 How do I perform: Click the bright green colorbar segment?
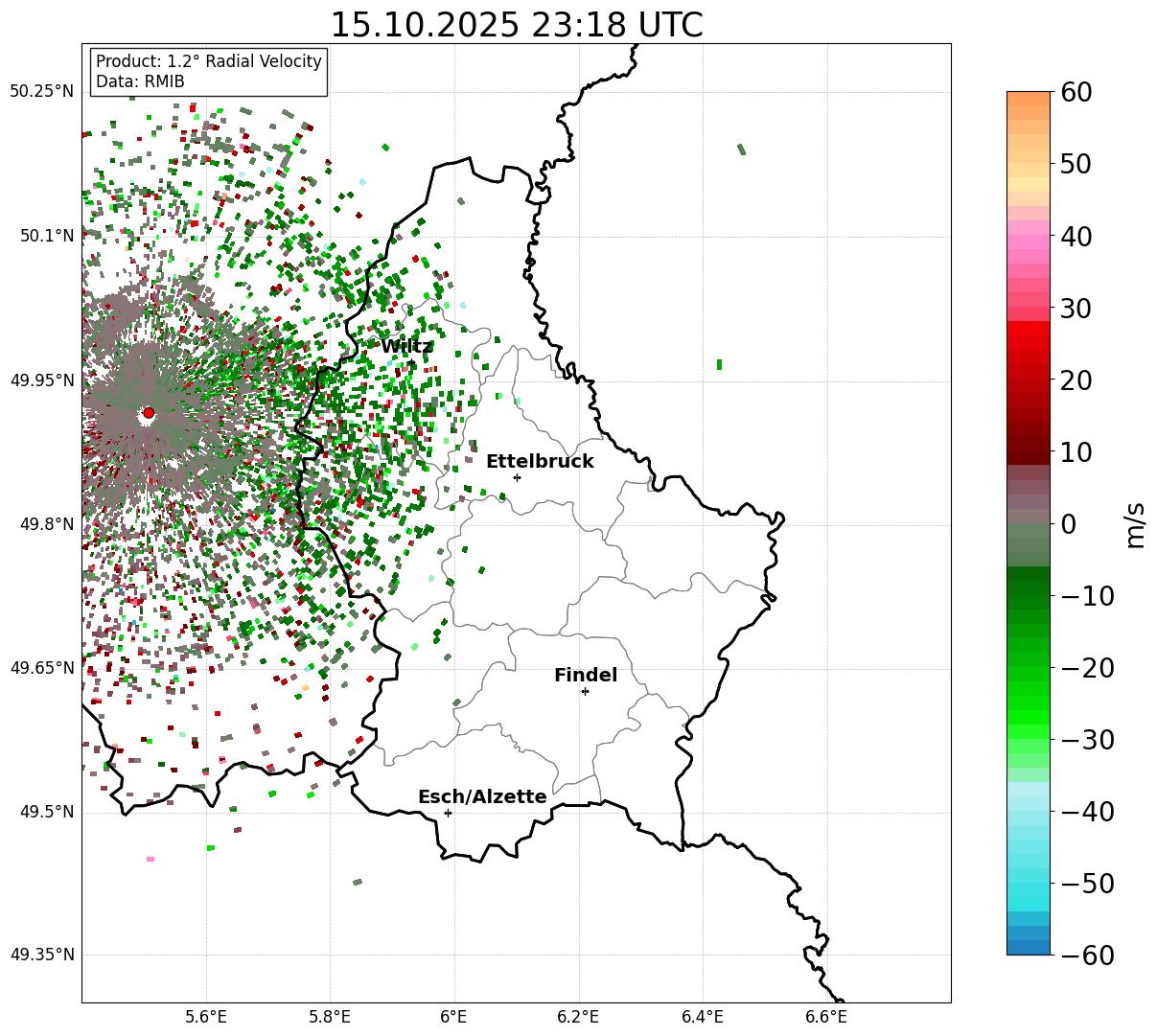(1029, 717)
